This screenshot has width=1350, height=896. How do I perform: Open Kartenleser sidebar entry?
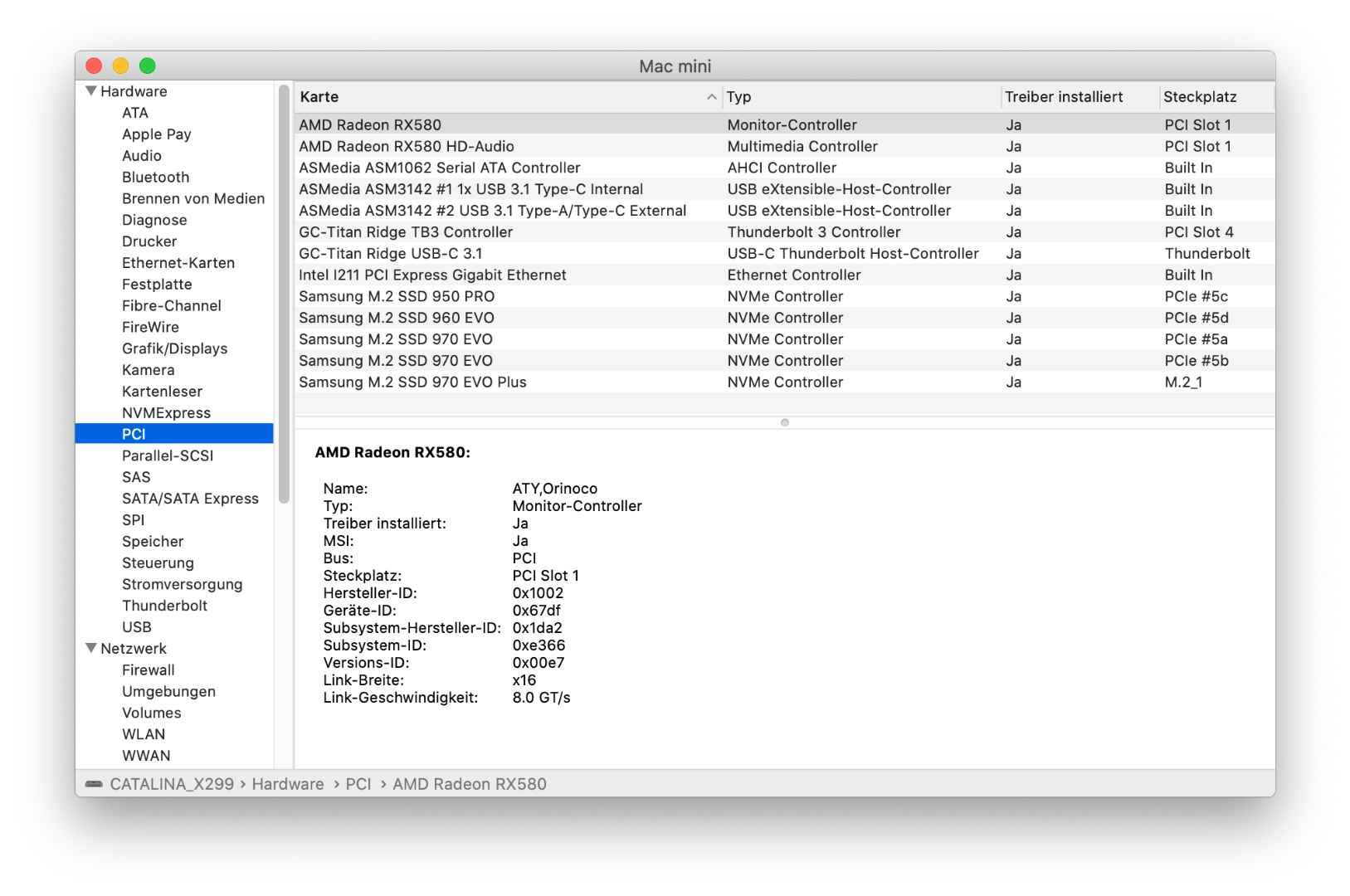point(163,392)
